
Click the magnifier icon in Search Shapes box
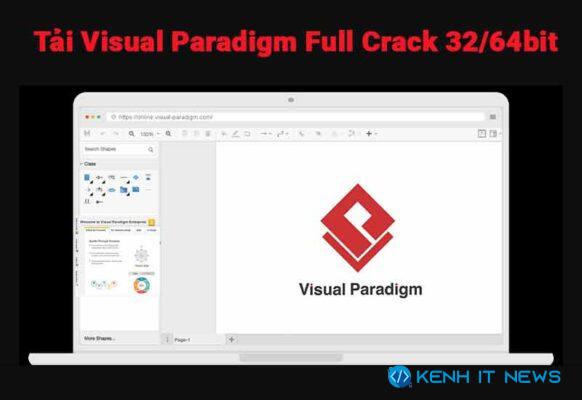click(151, 150)
